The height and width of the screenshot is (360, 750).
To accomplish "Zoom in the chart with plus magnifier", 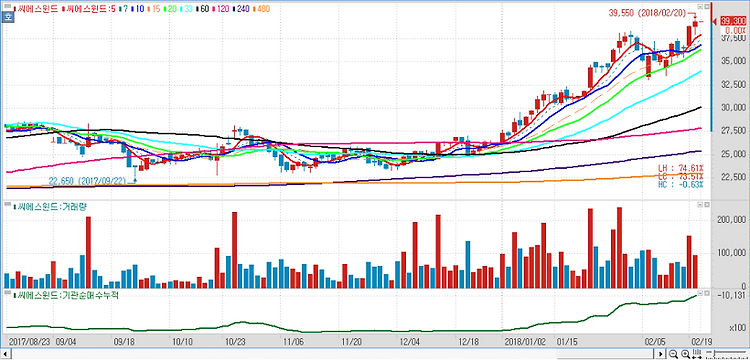I will (685, 354).
